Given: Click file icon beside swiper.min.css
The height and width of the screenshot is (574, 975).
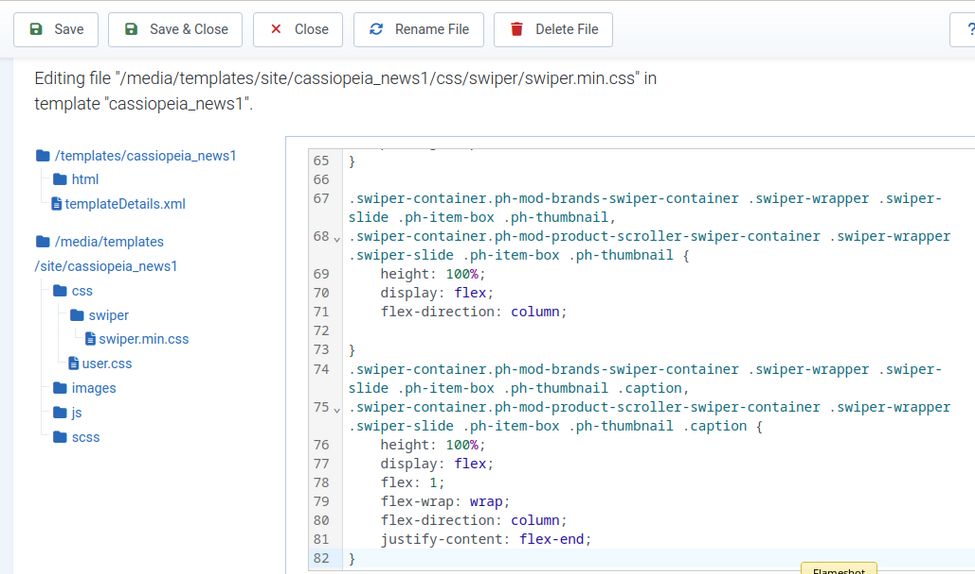Looking at the screenshot, I should point(90,339).
